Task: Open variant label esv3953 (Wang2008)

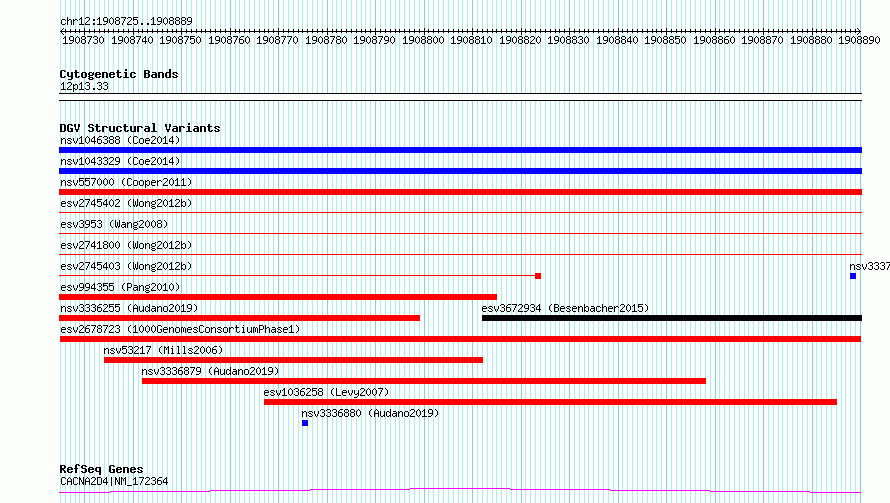Action: [x=114, y=224]
